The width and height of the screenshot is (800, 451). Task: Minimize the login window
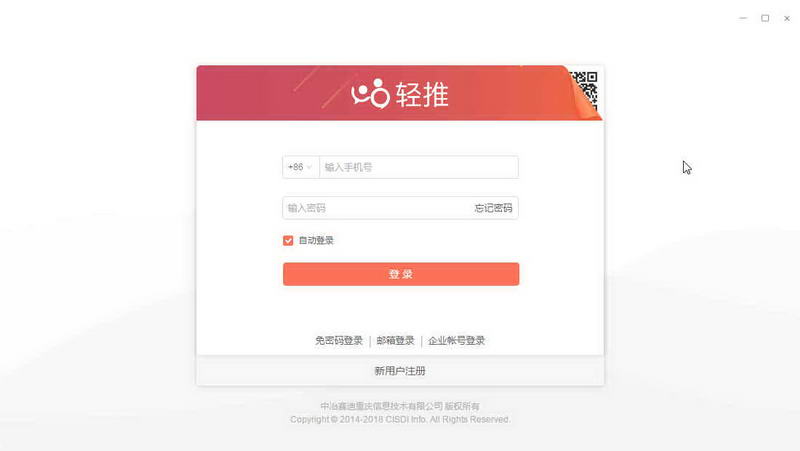coord(743,18)
